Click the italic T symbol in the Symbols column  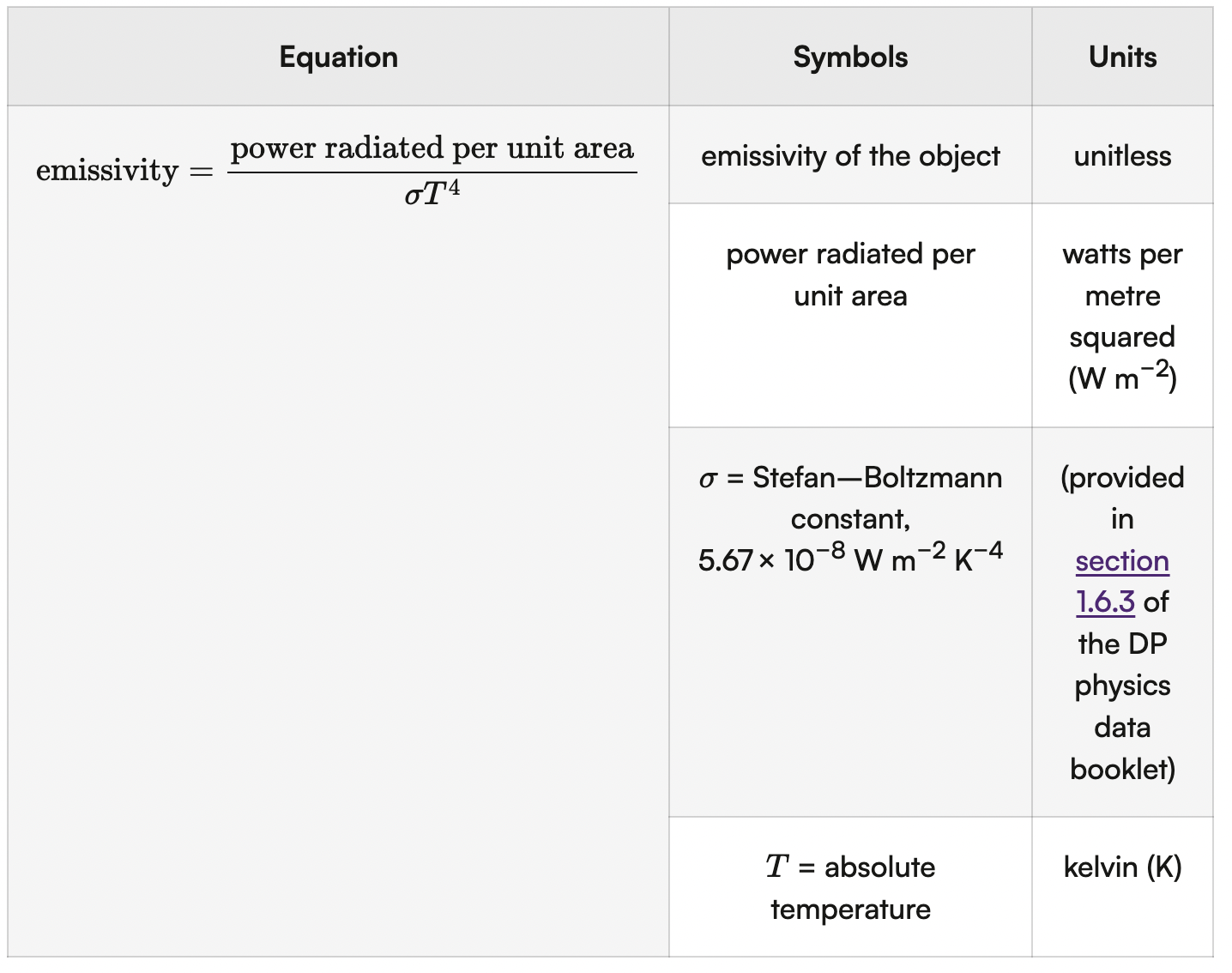click(x=776, y=867)
